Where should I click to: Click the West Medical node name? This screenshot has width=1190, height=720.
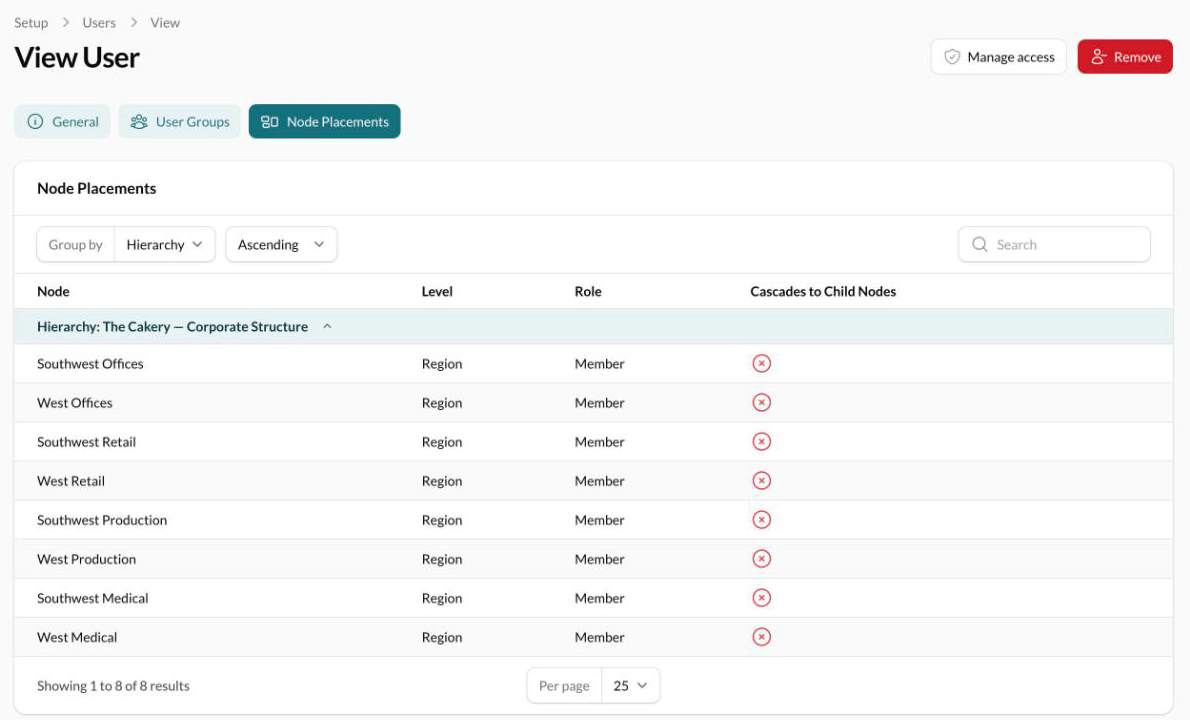(77, 637)
